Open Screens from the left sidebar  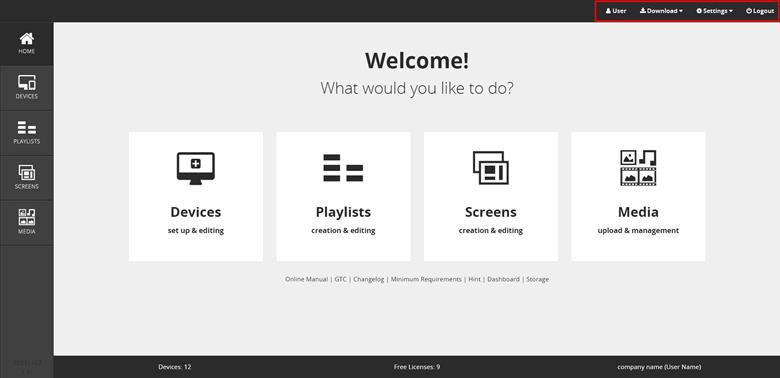pyautogui.click(x=27, y=178)
